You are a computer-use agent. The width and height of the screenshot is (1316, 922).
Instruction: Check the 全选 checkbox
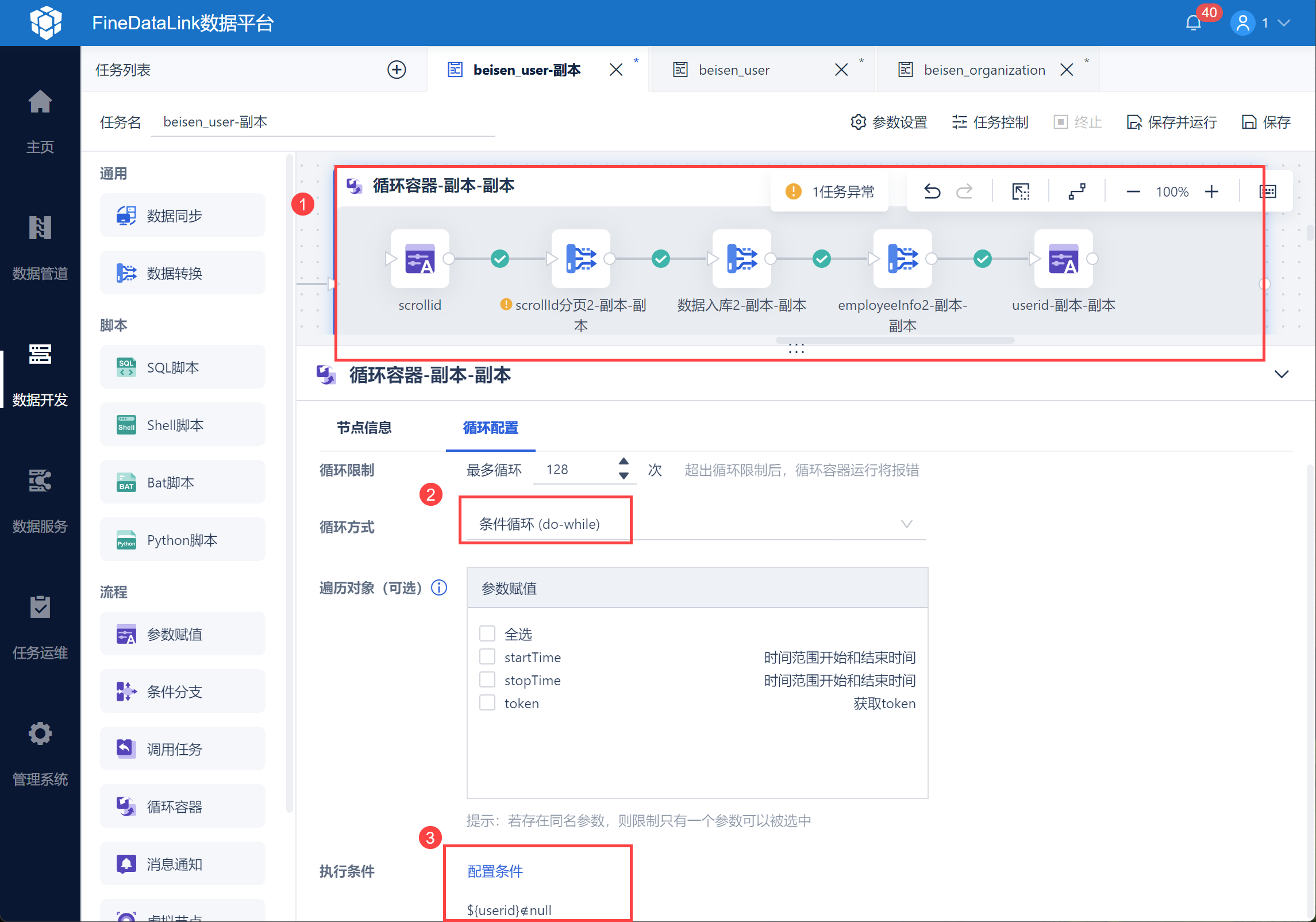tap(487, 633)
